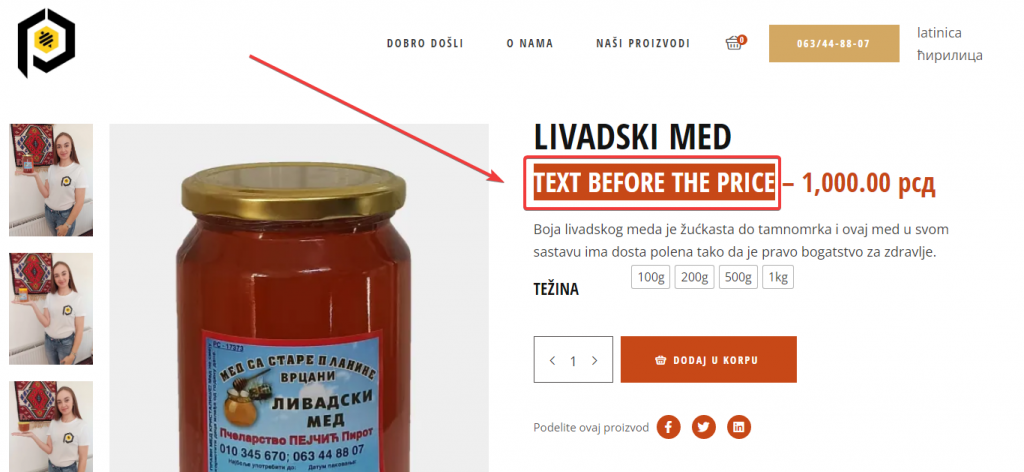This screenshot has height=472, width=1024.
Task: Increase quantity with the right arrow
Action: point(594,360)
